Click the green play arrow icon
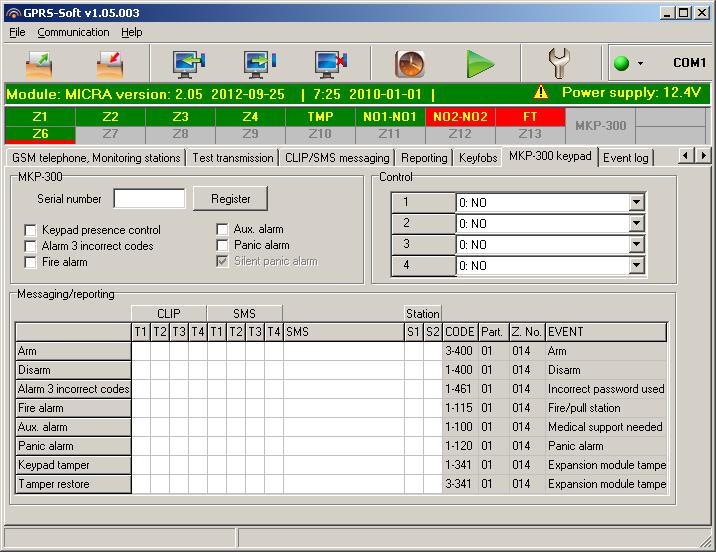This screenshot has width=716, height=552. [480, 64]
